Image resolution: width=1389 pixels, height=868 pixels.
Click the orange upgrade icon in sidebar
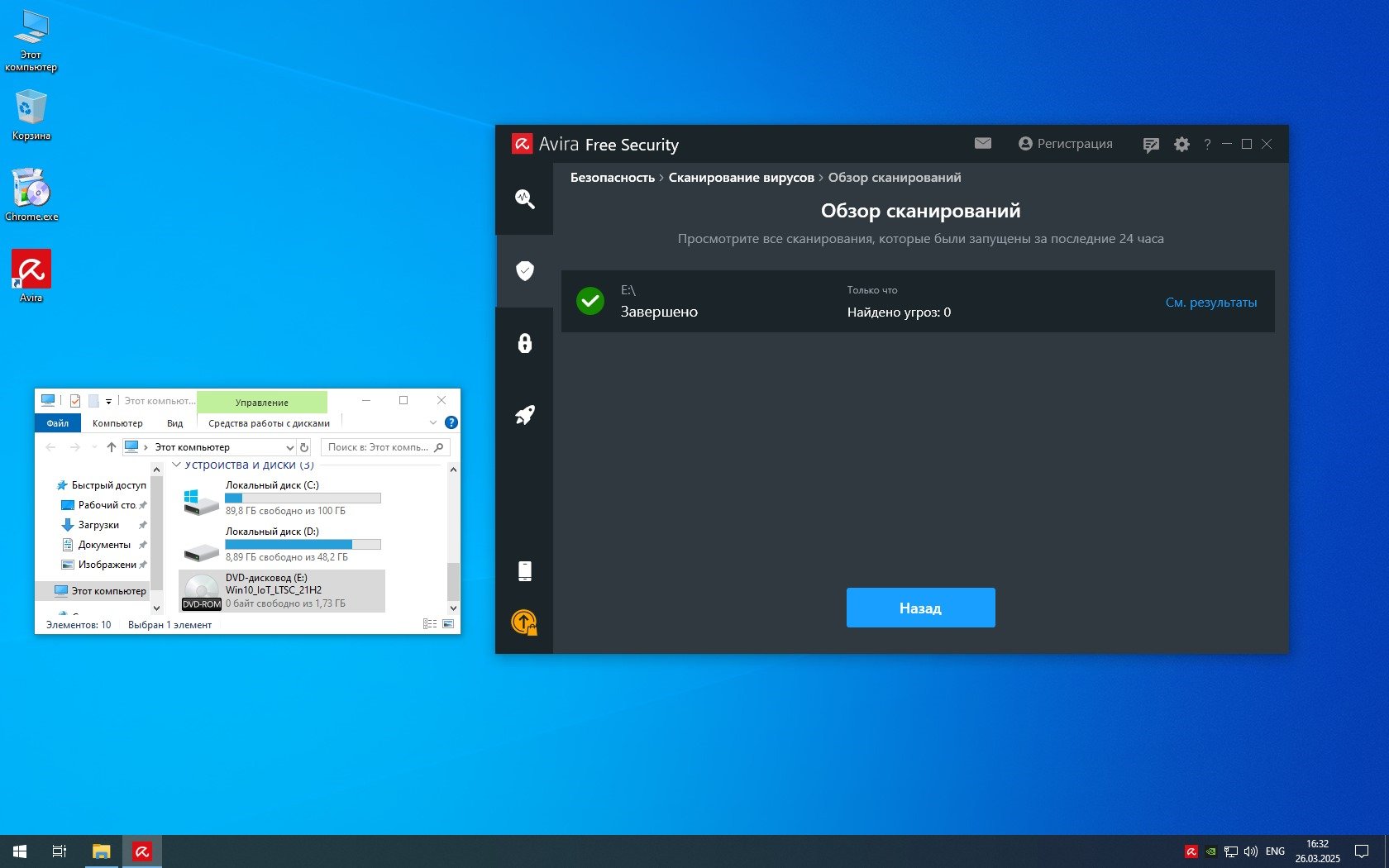(x=524, y=622)
